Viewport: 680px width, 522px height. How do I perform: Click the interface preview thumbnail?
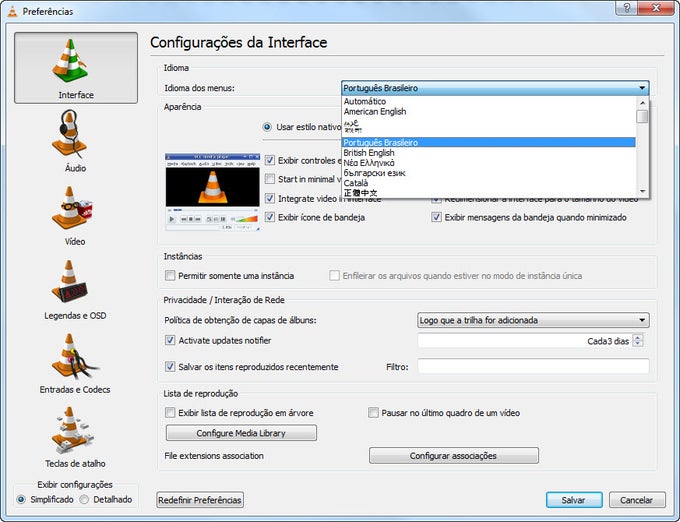(x=211, y=192)
